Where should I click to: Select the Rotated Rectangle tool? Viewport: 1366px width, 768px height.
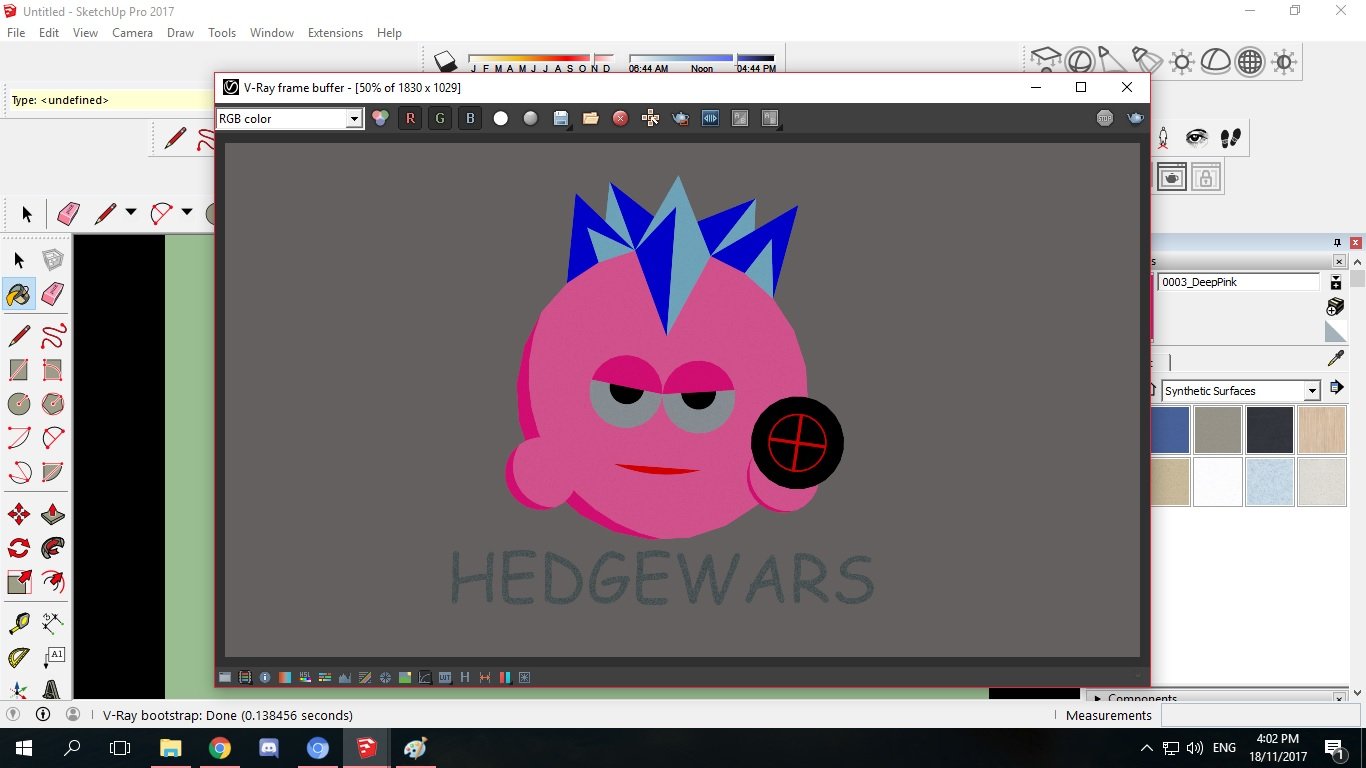pos(53,370)
